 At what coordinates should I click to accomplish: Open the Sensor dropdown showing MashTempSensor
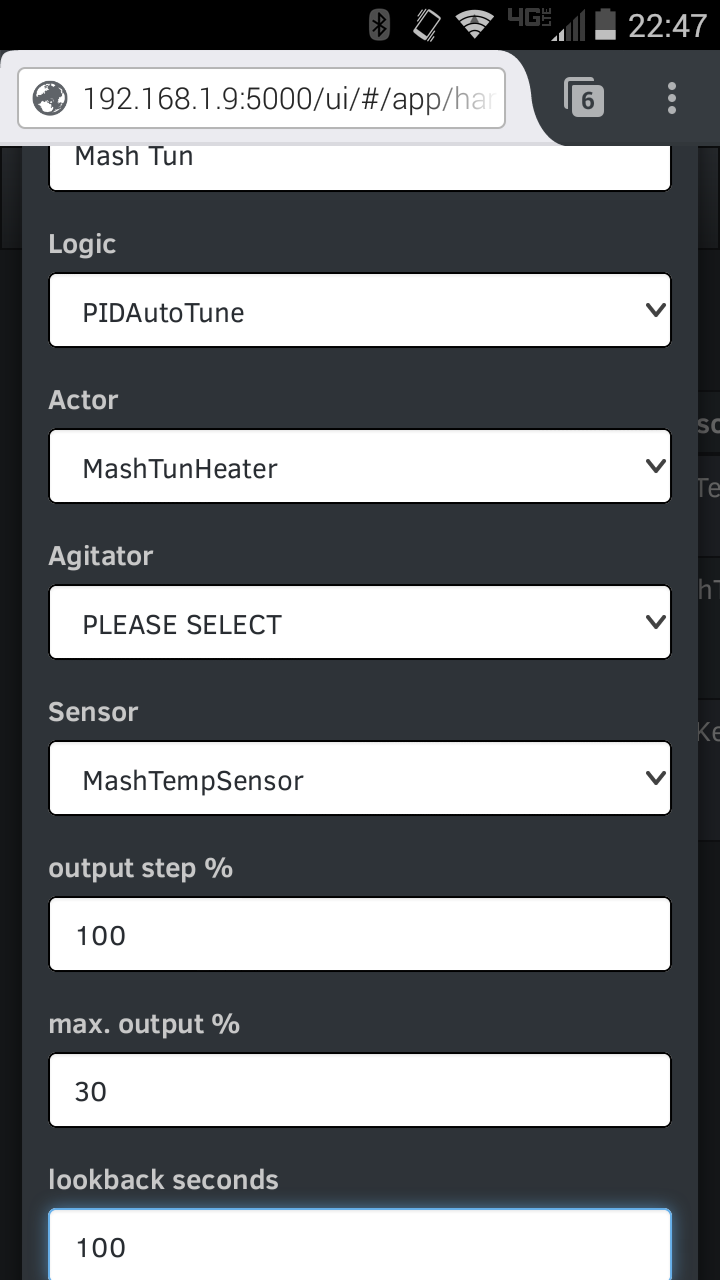360,779
